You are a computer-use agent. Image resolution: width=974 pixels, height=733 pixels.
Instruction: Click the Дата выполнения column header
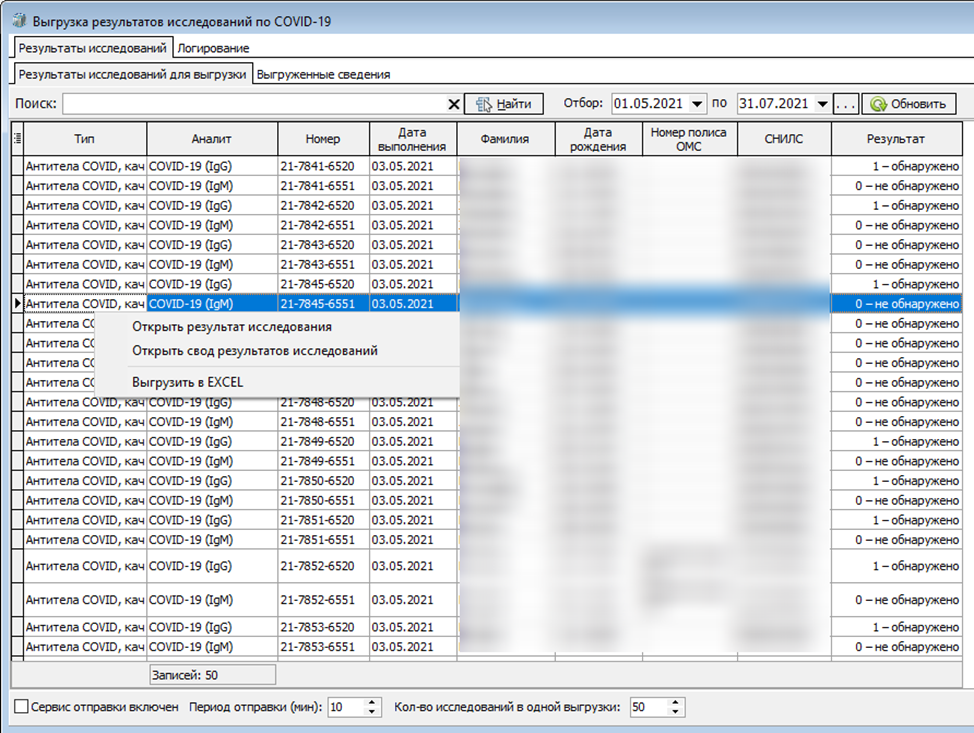tap(413, 139)
